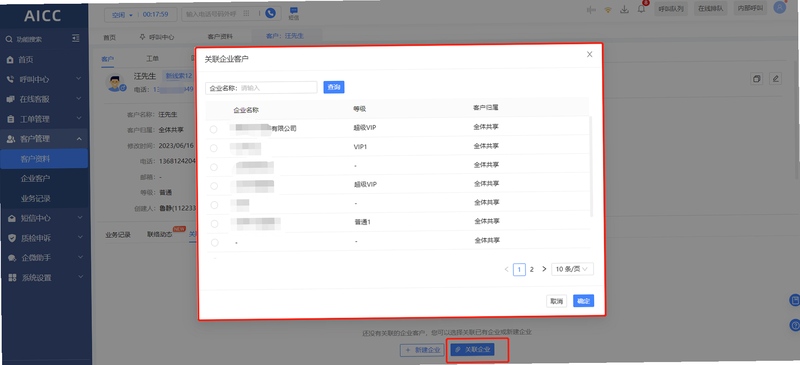Select radio for the VIP1 row
The width and height of the screenshot is (800, 365).
click(214, 148)
